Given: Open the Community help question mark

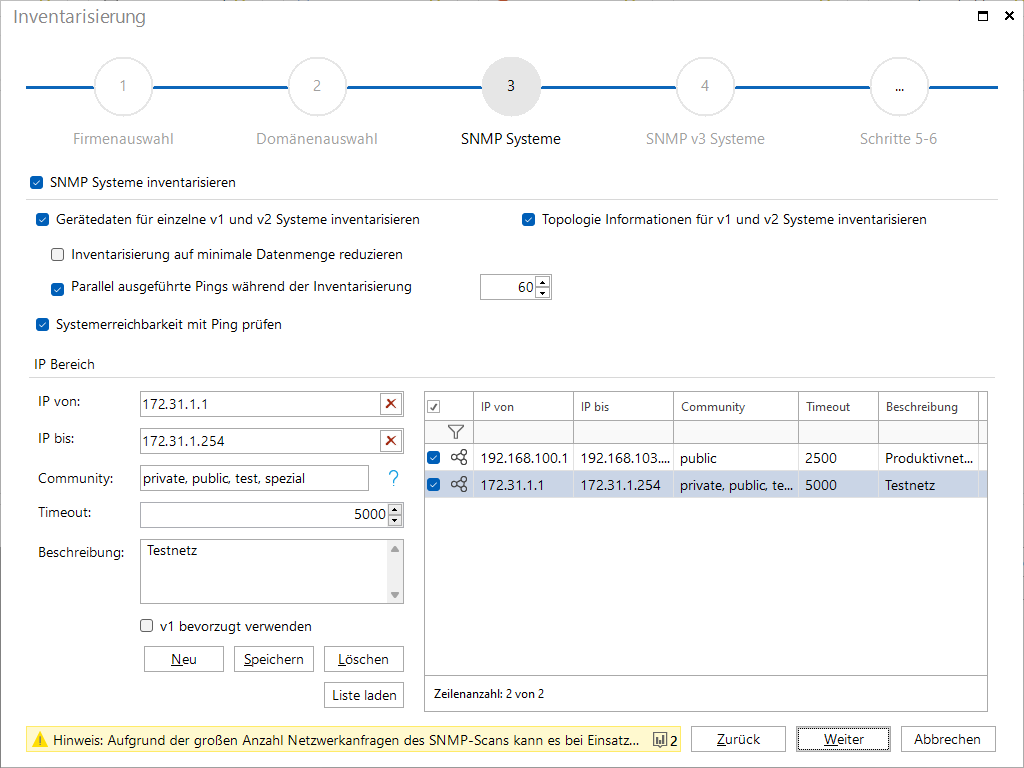Looking at the screenshot, I should pos(393,478).
